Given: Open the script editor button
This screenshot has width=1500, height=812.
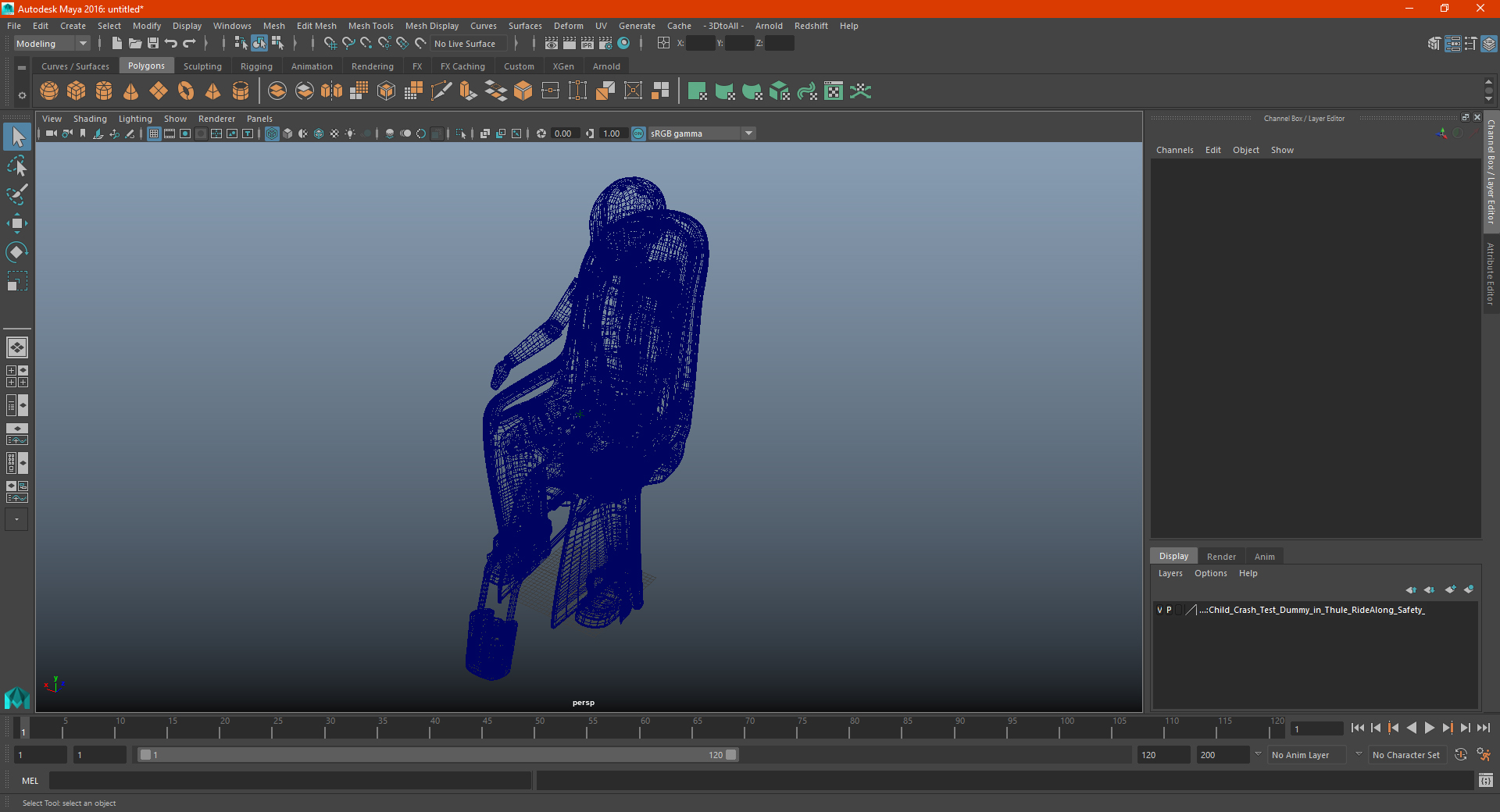Looking at the screenshot, I should [x=1486, y=780].
